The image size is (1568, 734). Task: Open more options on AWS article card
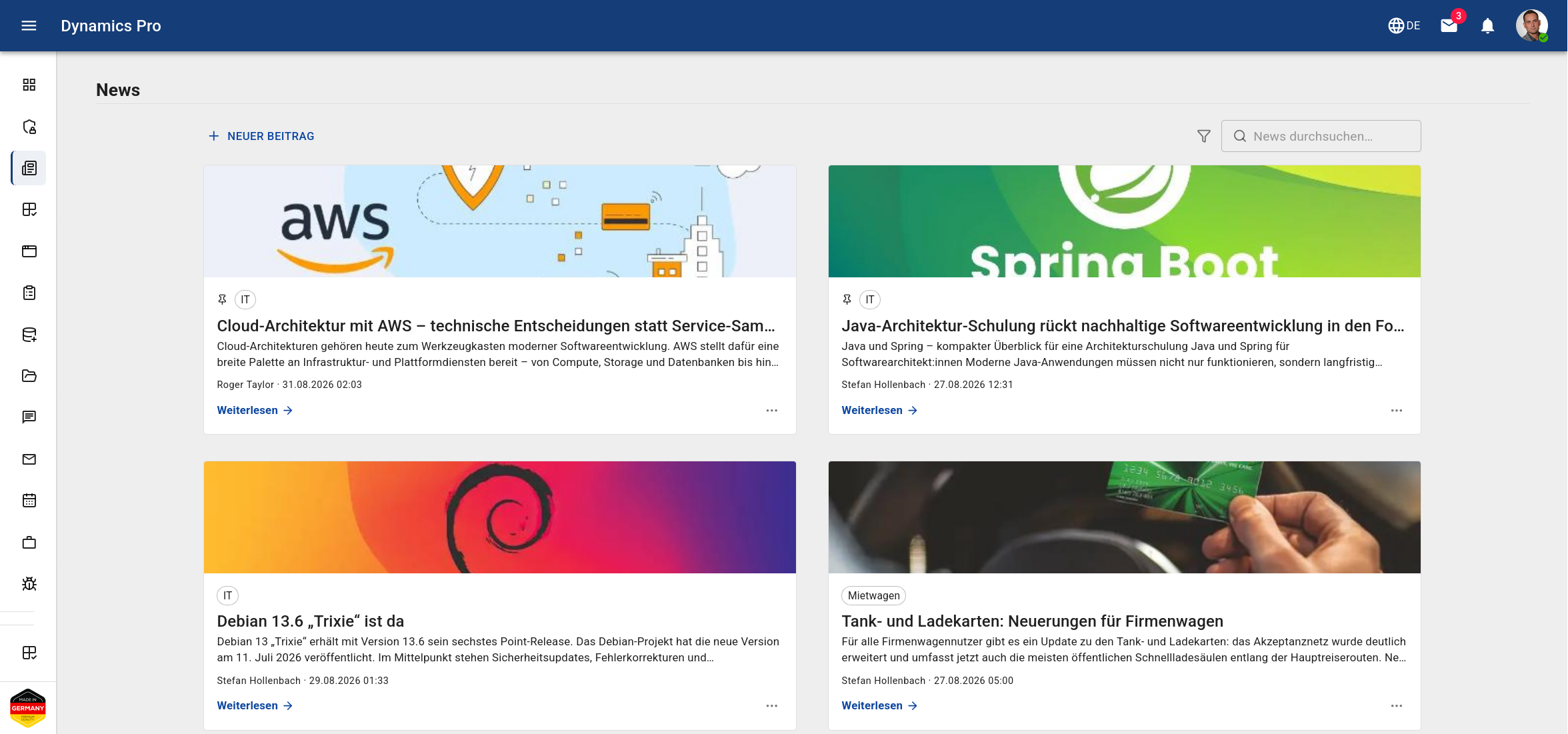[x=771, y=411]
